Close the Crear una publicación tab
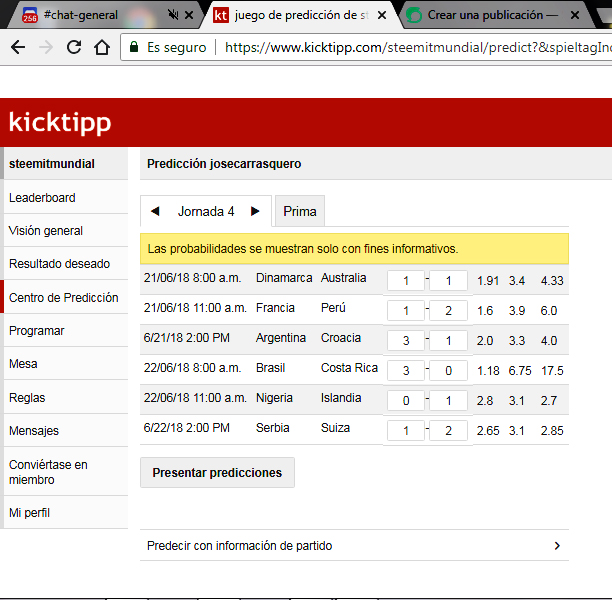This screenshot has height=600, width=612. [x=575, y=15]
